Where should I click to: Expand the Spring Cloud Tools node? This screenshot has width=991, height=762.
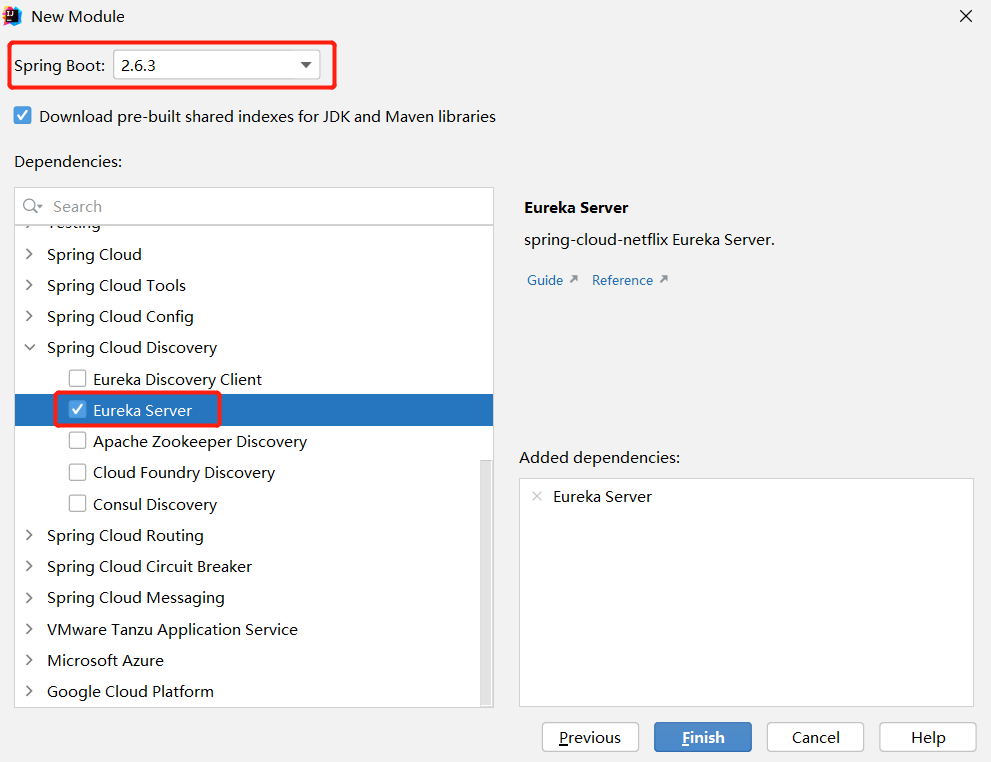pos(29,285)
